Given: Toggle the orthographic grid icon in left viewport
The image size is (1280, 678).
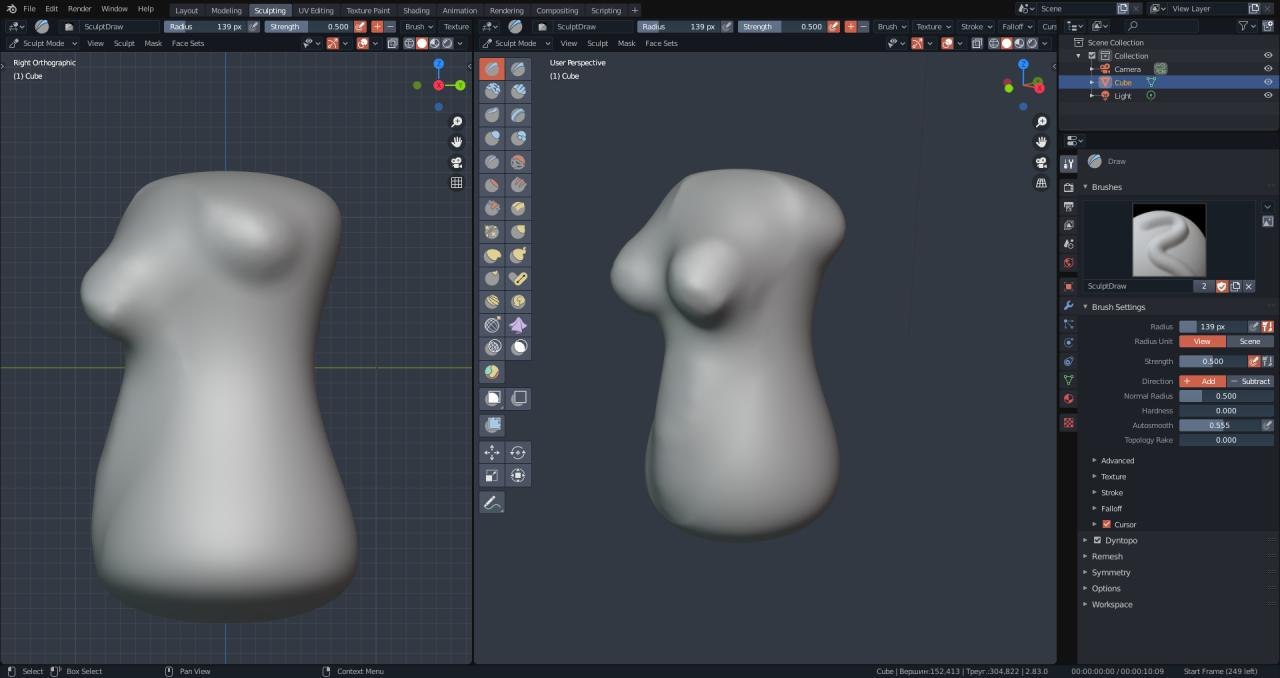Looking at the screenshot, I should pos(456,183).
